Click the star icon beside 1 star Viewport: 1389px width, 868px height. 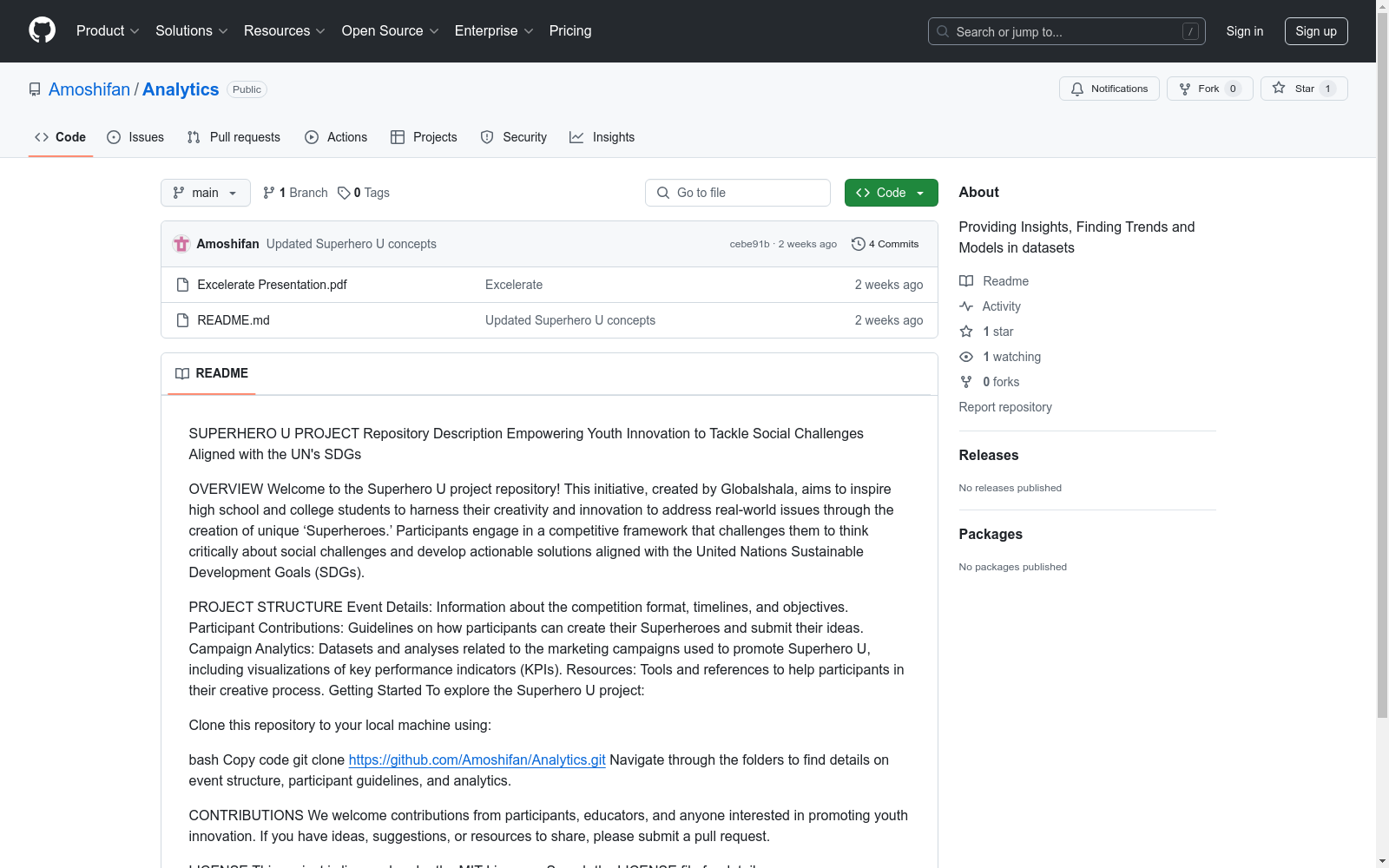[966, 332]
